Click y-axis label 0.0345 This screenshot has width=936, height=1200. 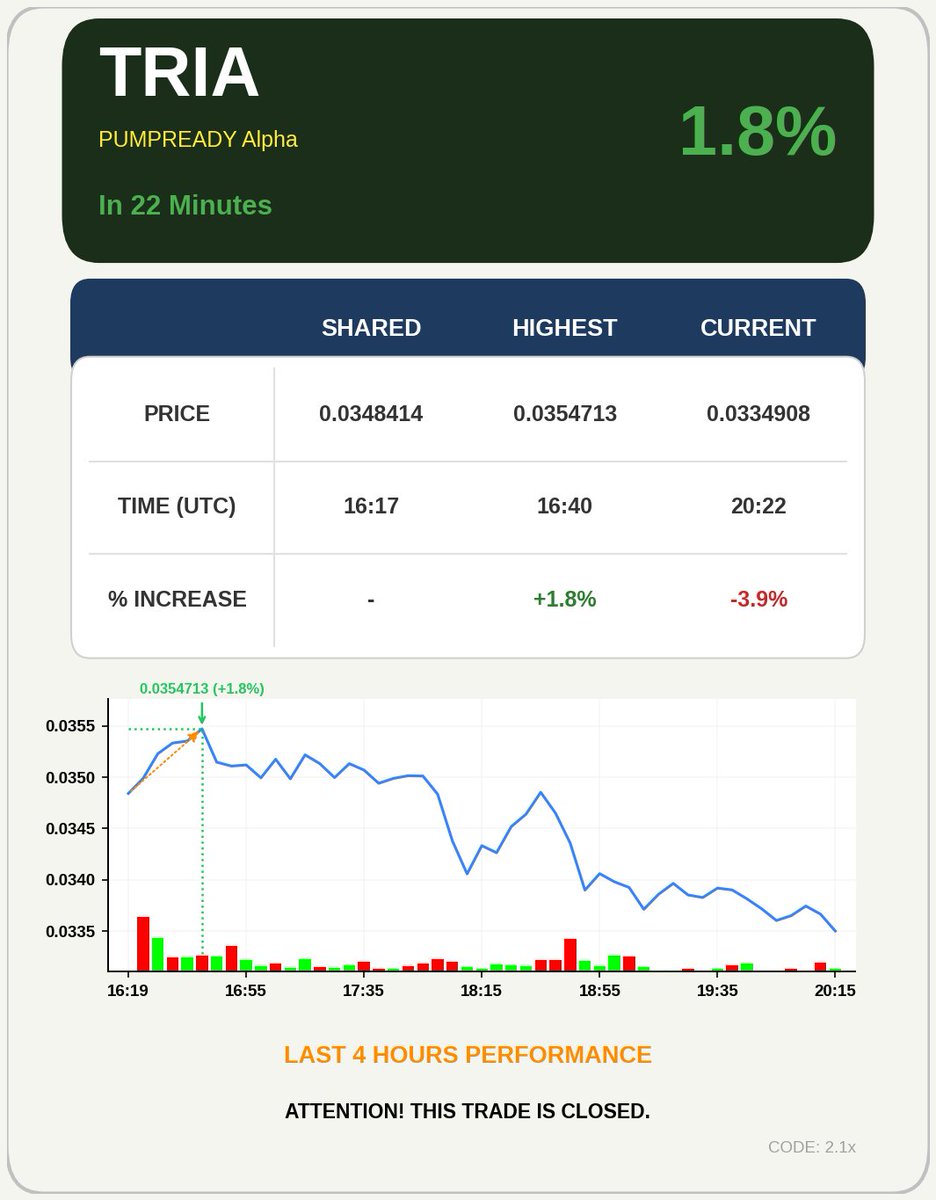71,829
